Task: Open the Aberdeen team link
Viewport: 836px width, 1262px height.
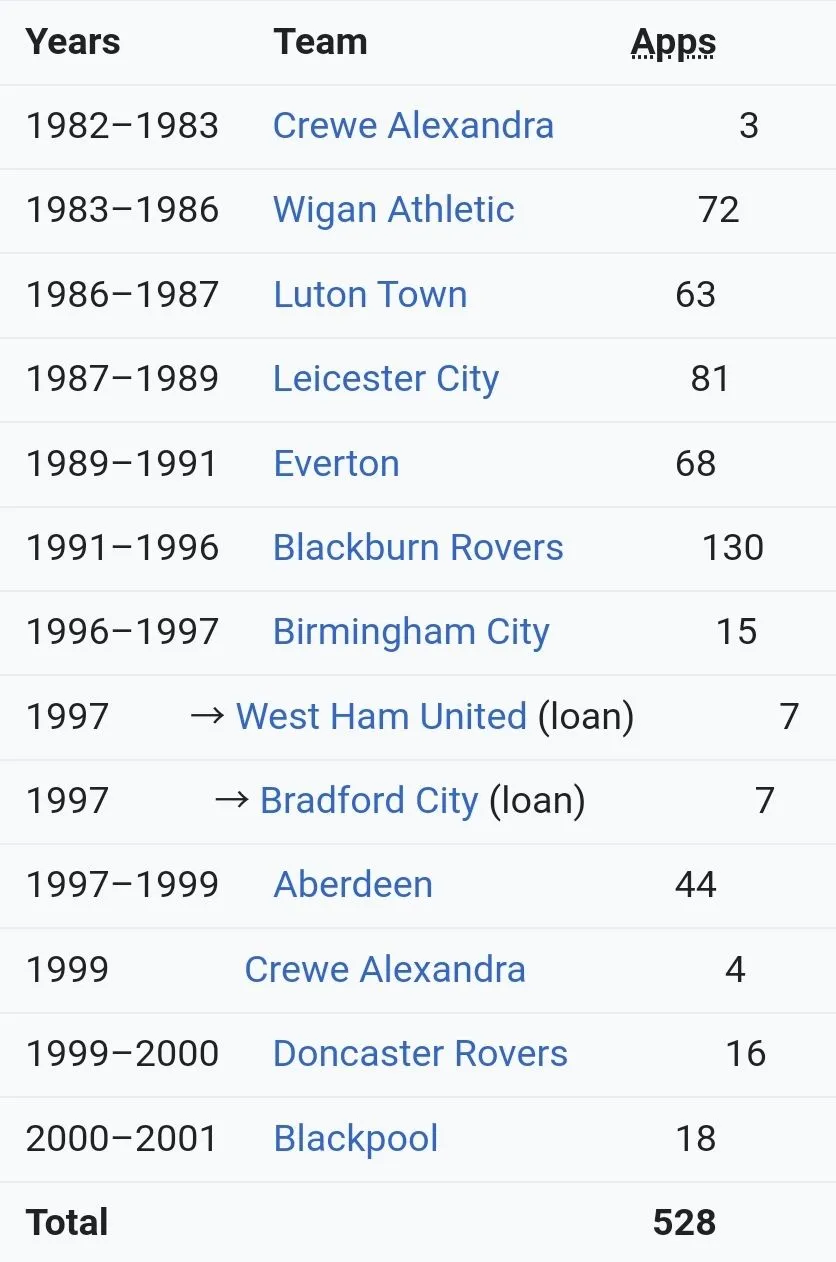Action: pos(353,885)
